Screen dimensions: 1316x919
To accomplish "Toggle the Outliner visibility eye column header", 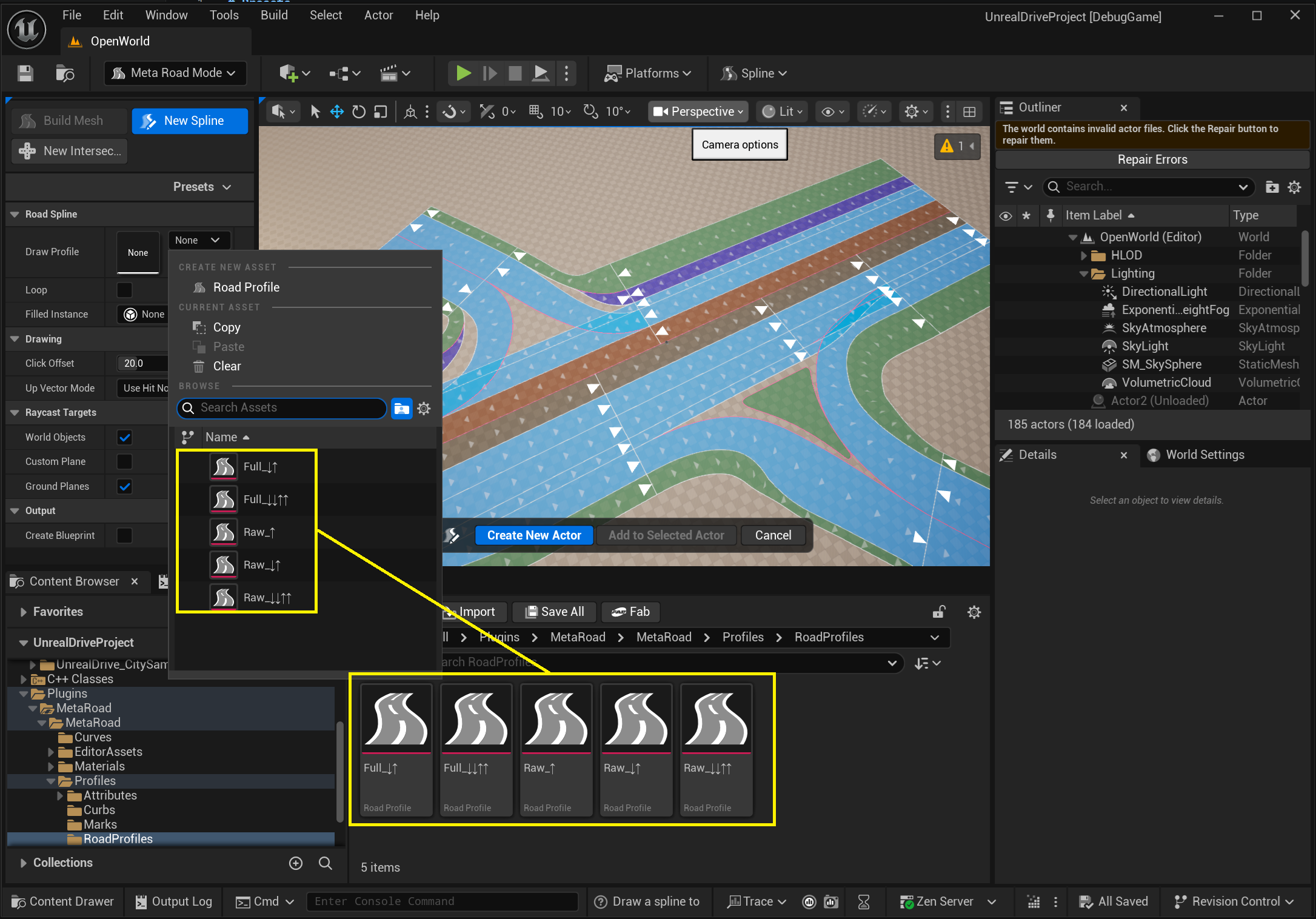I will click(1006, 216).
